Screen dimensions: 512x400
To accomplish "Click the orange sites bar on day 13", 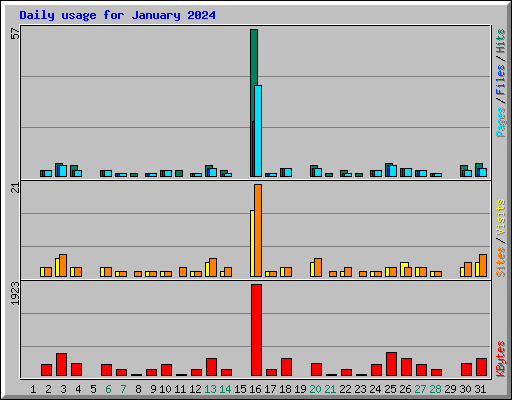I will tap(213, 267).
